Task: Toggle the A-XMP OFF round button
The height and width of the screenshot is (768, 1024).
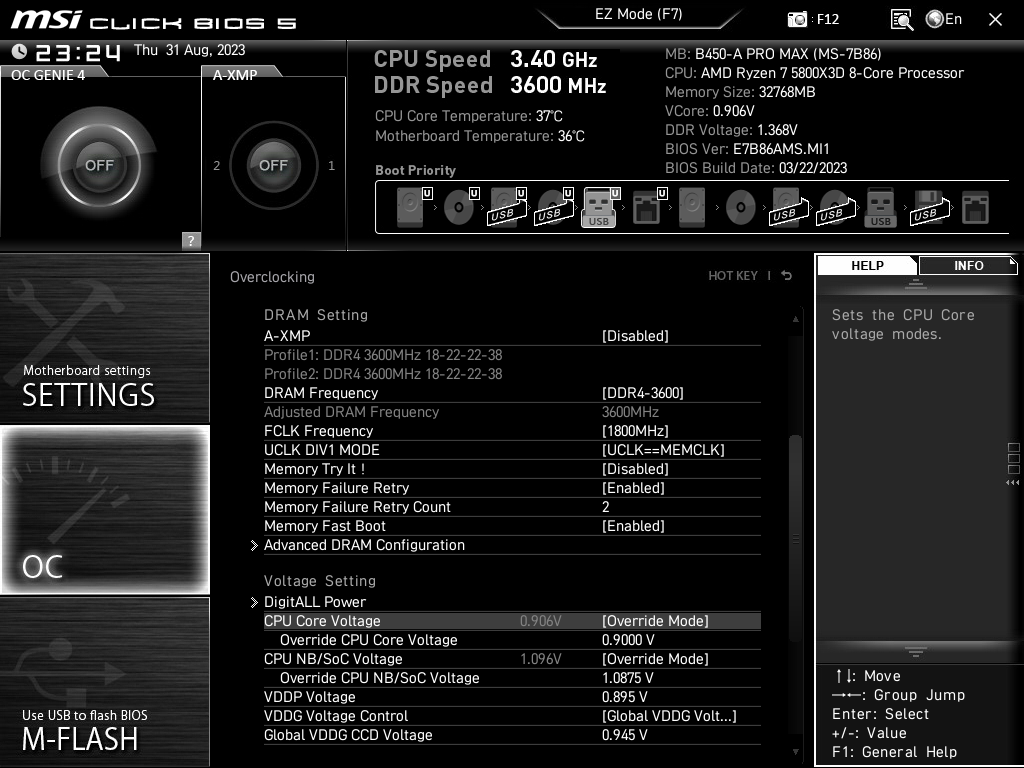Action: [x=273, y=165]
